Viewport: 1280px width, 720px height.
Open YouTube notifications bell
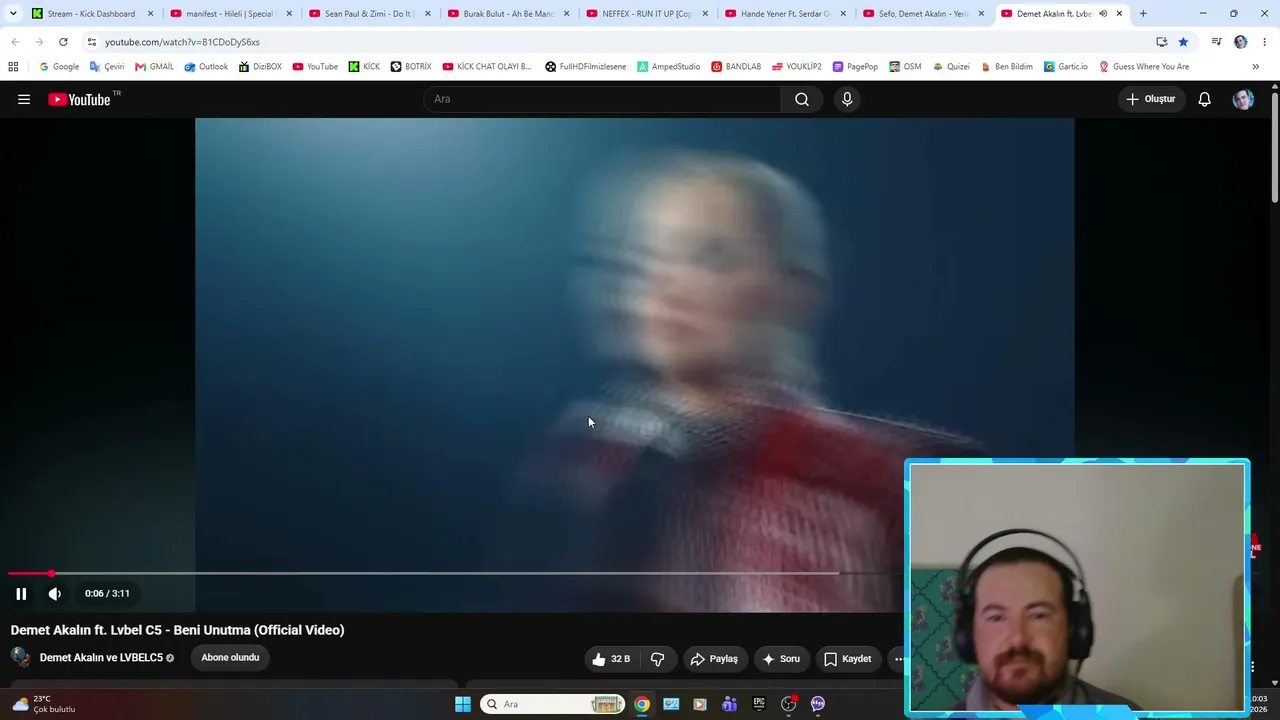(1205, 99)
